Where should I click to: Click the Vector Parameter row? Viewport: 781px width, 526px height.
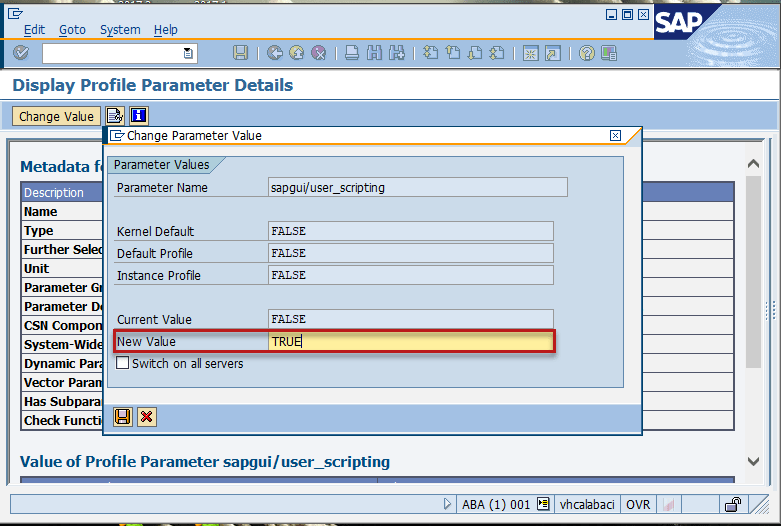click(x=62, y=383)
